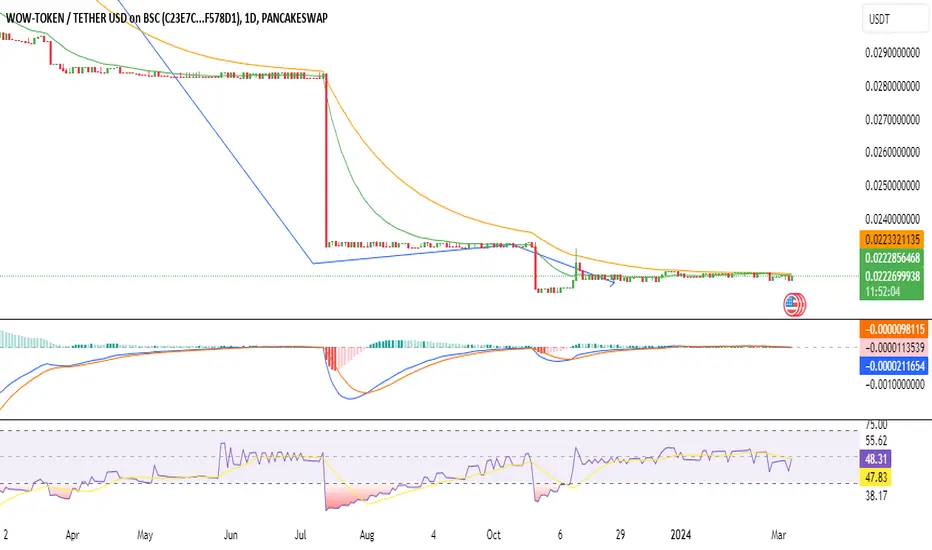This screenshot has width=932, height=550.
Task: Click the Aug label on time axis
Action: tap(367, 535)
